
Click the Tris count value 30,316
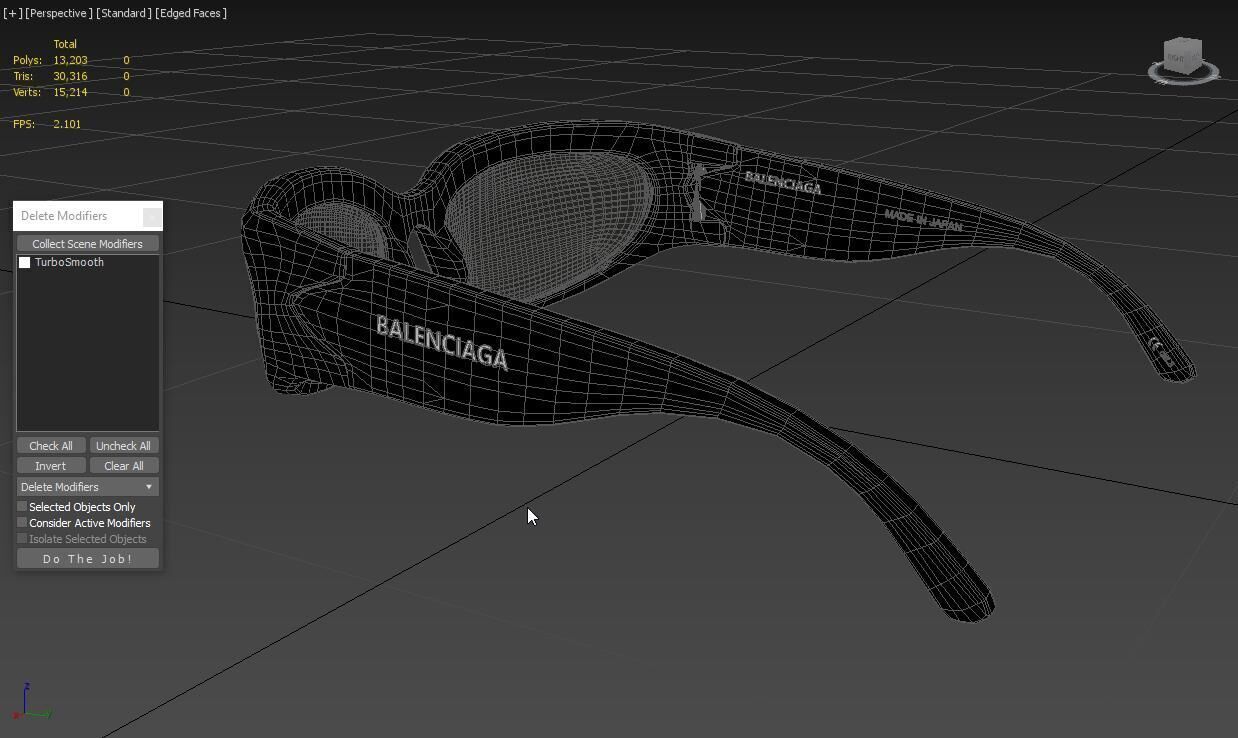click(x=70, y=76)
